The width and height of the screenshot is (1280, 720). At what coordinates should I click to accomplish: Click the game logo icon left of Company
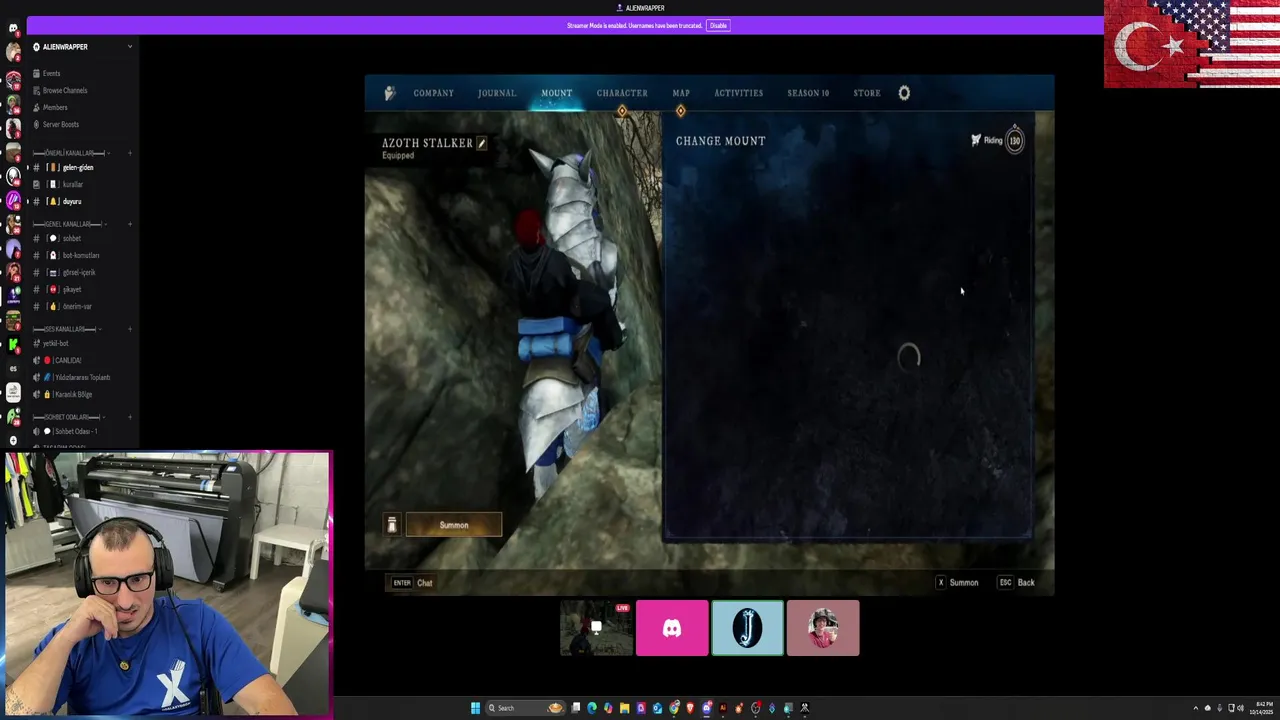point(390,93)
